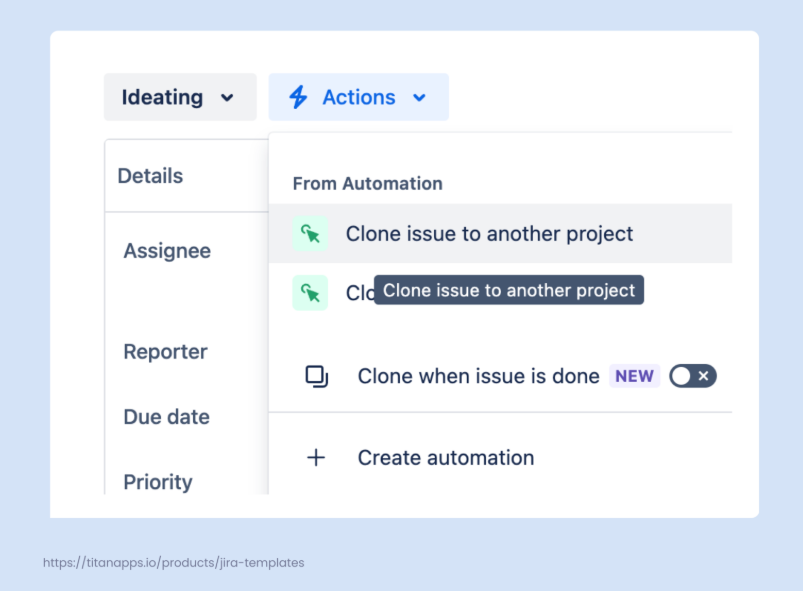Choose Clone when issue is done option
Viewport: 803px width, 591px height.
pyautogui.click(x=478, y=376)
